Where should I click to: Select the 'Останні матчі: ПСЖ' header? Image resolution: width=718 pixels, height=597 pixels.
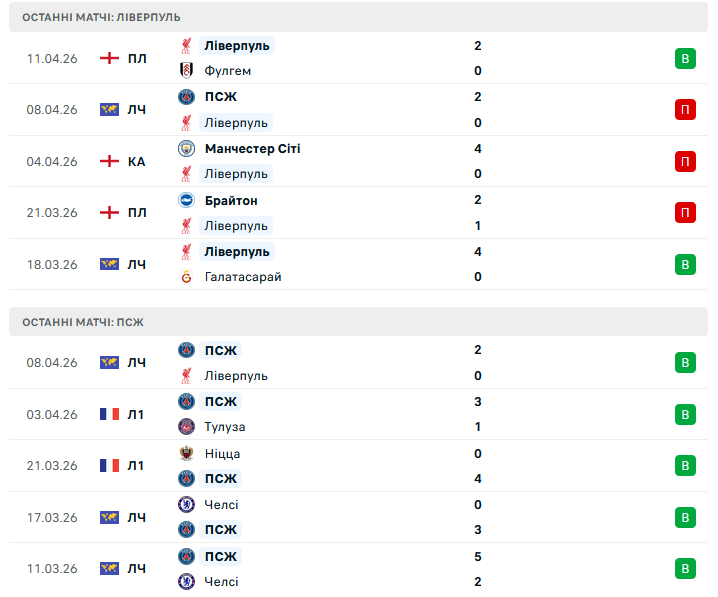pos(82,322)
